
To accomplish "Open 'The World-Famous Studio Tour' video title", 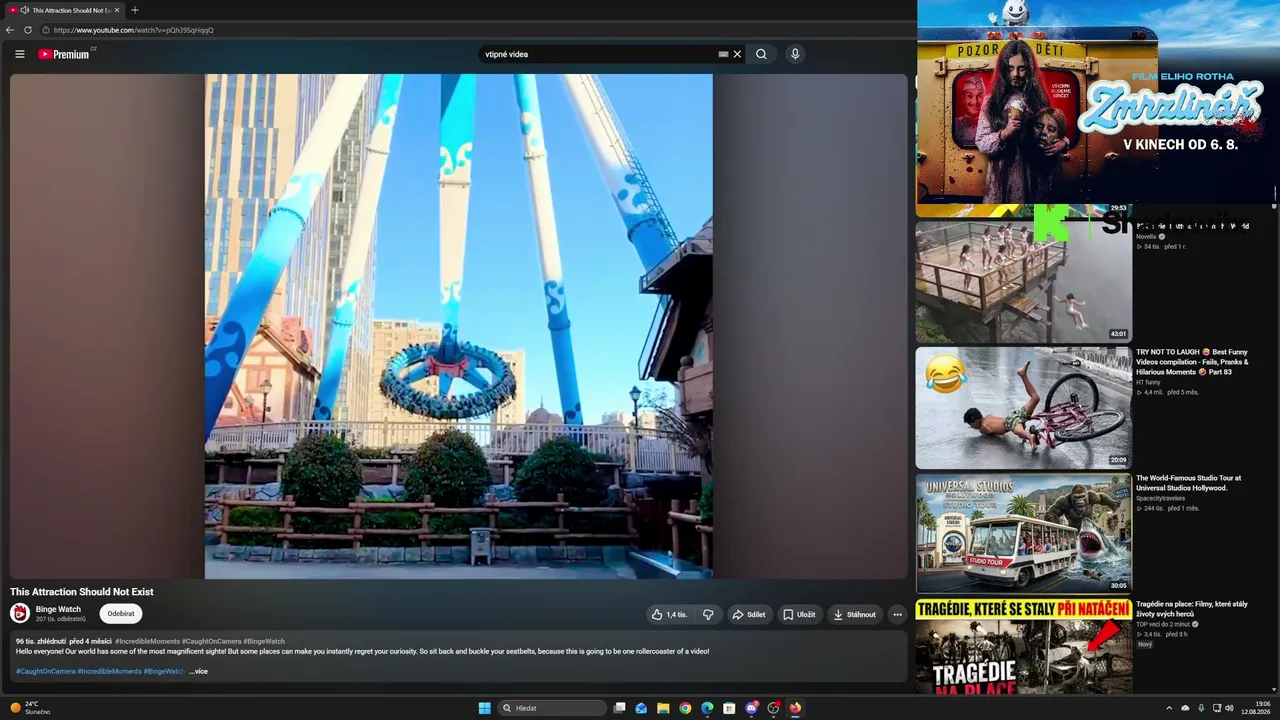I will coord(1188,482).
